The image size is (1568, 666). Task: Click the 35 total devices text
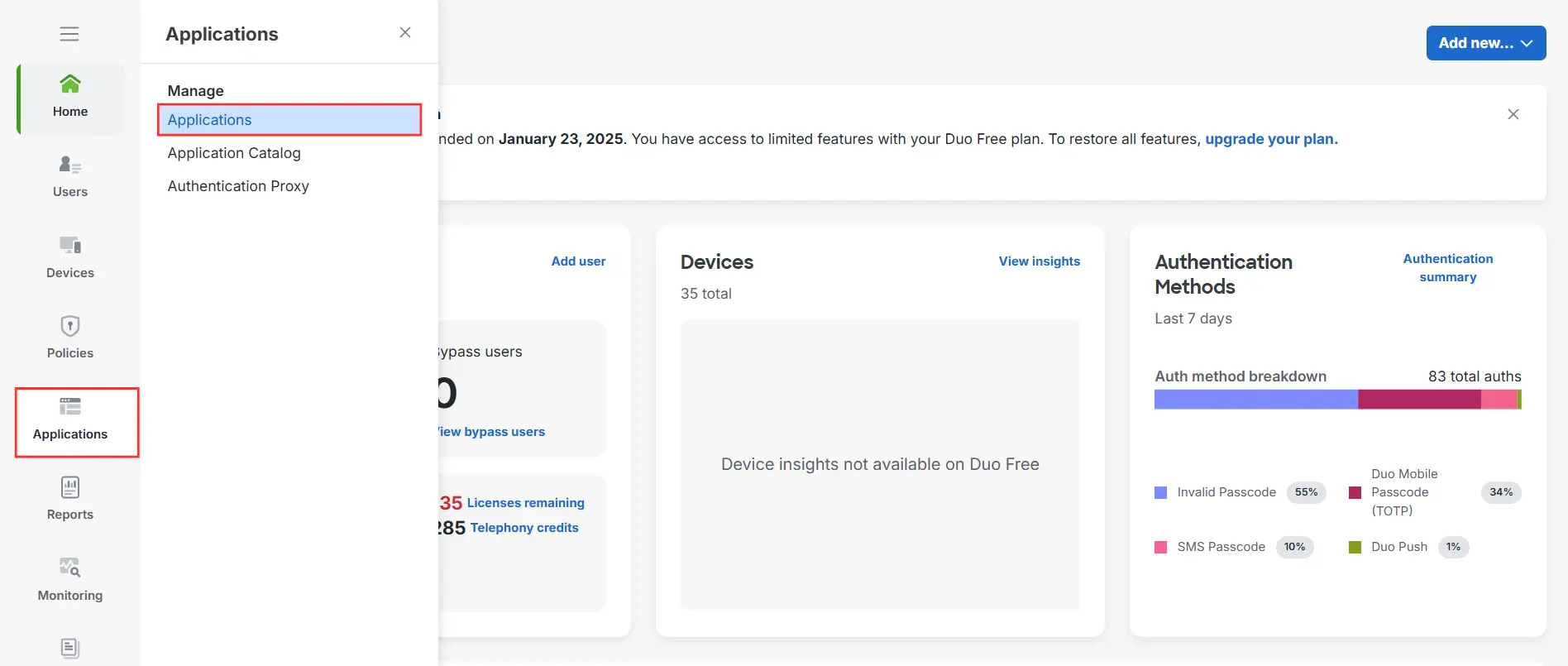(706, 294)
